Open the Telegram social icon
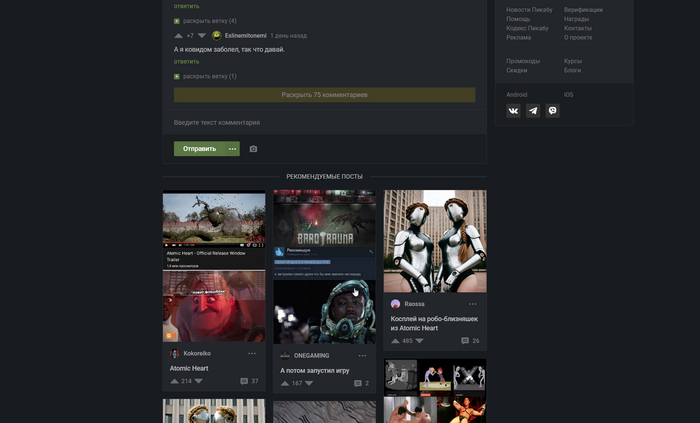This screenshot has width=700, height=423. pyautogui.click(x=533, y=111)
